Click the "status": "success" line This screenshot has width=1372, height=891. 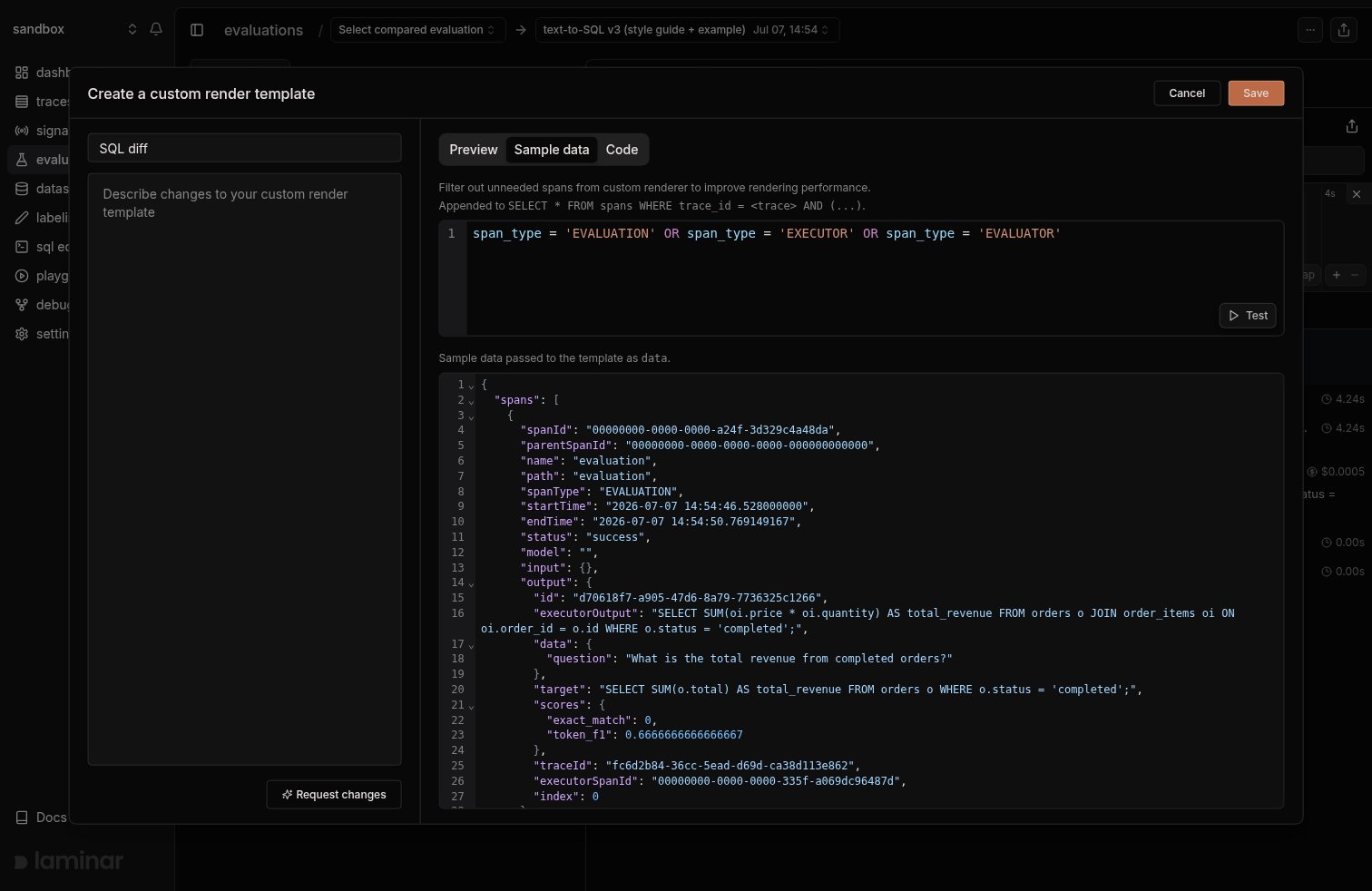pyautogui.click(x=585, y=537)
